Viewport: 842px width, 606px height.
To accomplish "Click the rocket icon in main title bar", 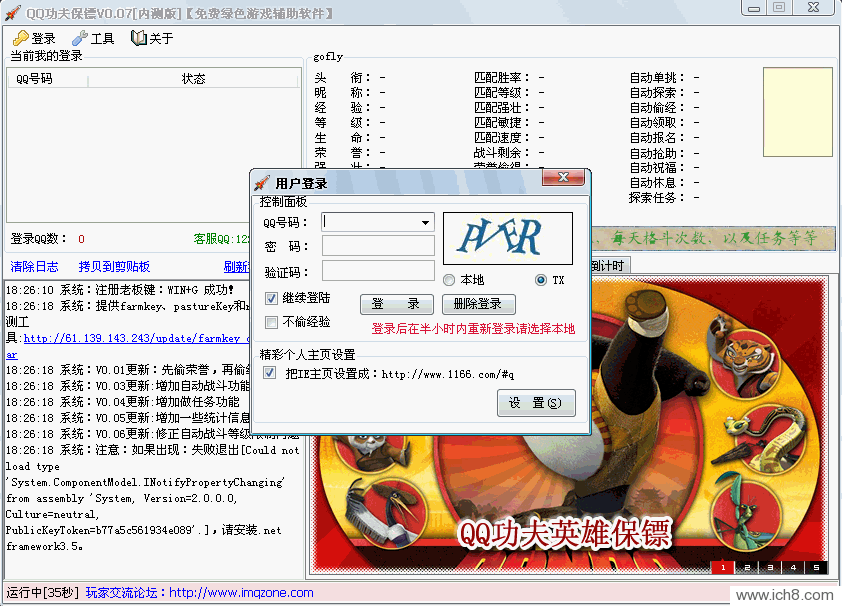I will click(x=13, y=12).
